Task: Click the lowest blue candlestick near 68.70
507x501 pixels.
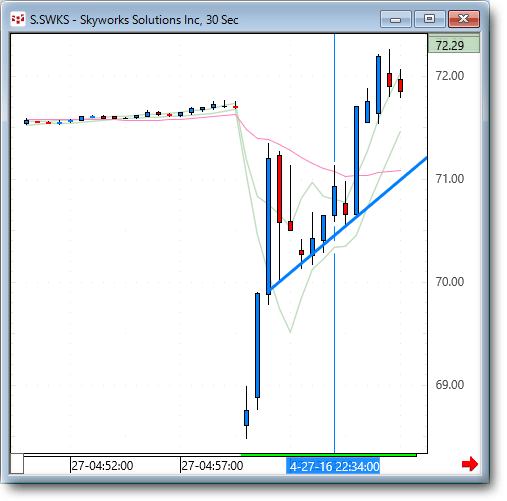Action: (x=246, y=418)
